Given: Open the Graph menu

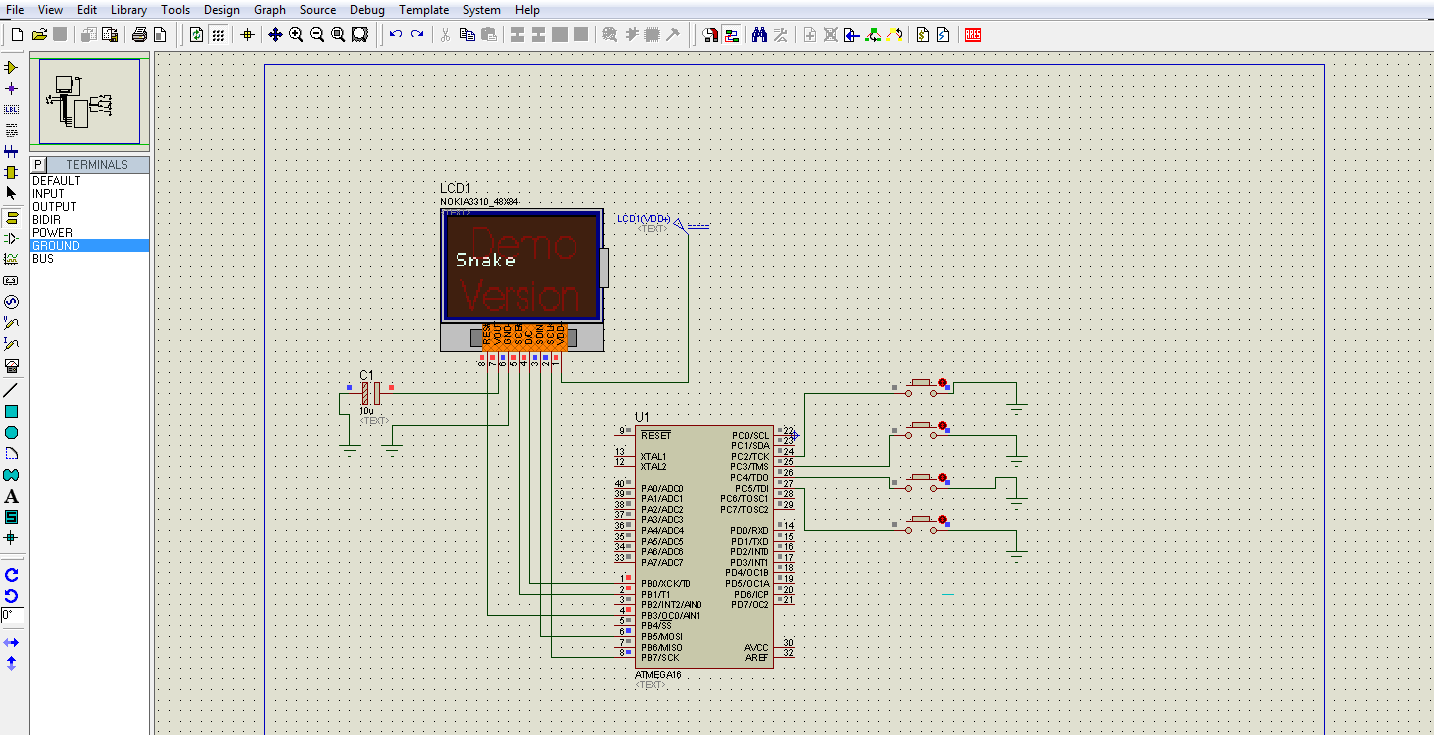Looking at the screenshot, I should tap(270, 10).
